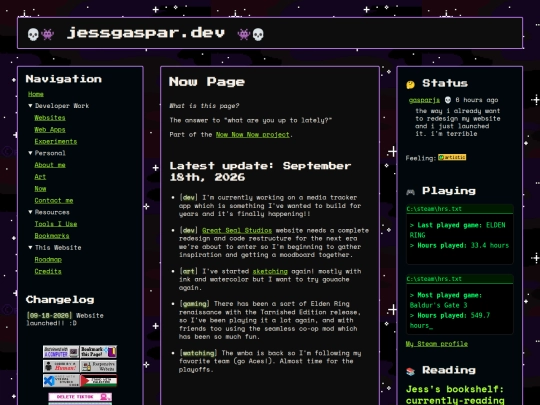The width and height of the screenshot is (540, 405).
Task: Click the skull icon next to gasparjs
Action: pyautogui.click(x=447, y=100)
